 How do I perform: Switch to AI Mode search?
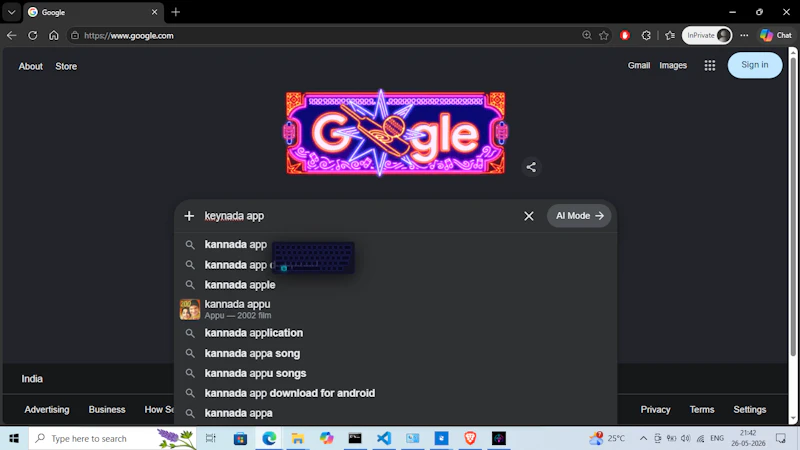(x=579, y=216)
